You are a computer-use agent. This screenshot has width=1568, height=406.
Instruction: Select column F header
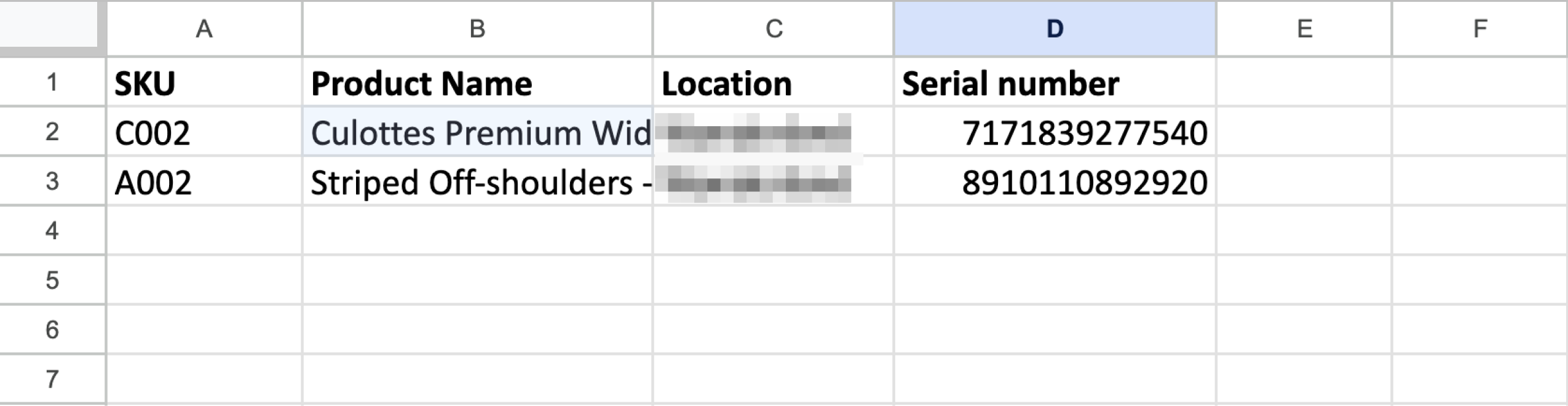click(1480, 29)
